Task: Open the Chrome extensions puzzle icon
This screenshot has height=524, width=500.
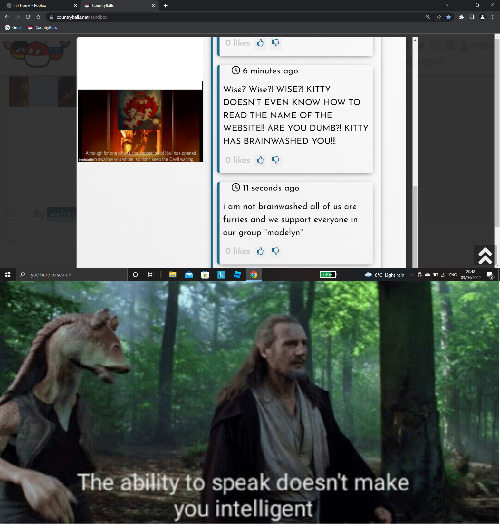Action: click(x=462, y=17)
